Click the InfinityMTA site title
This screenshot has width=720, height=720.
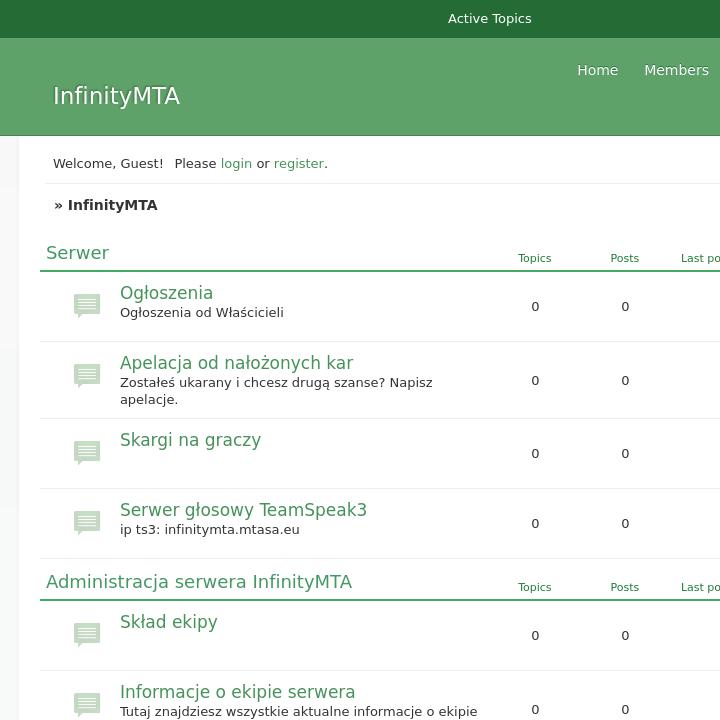pyautogui.click(x=116, y=96)
